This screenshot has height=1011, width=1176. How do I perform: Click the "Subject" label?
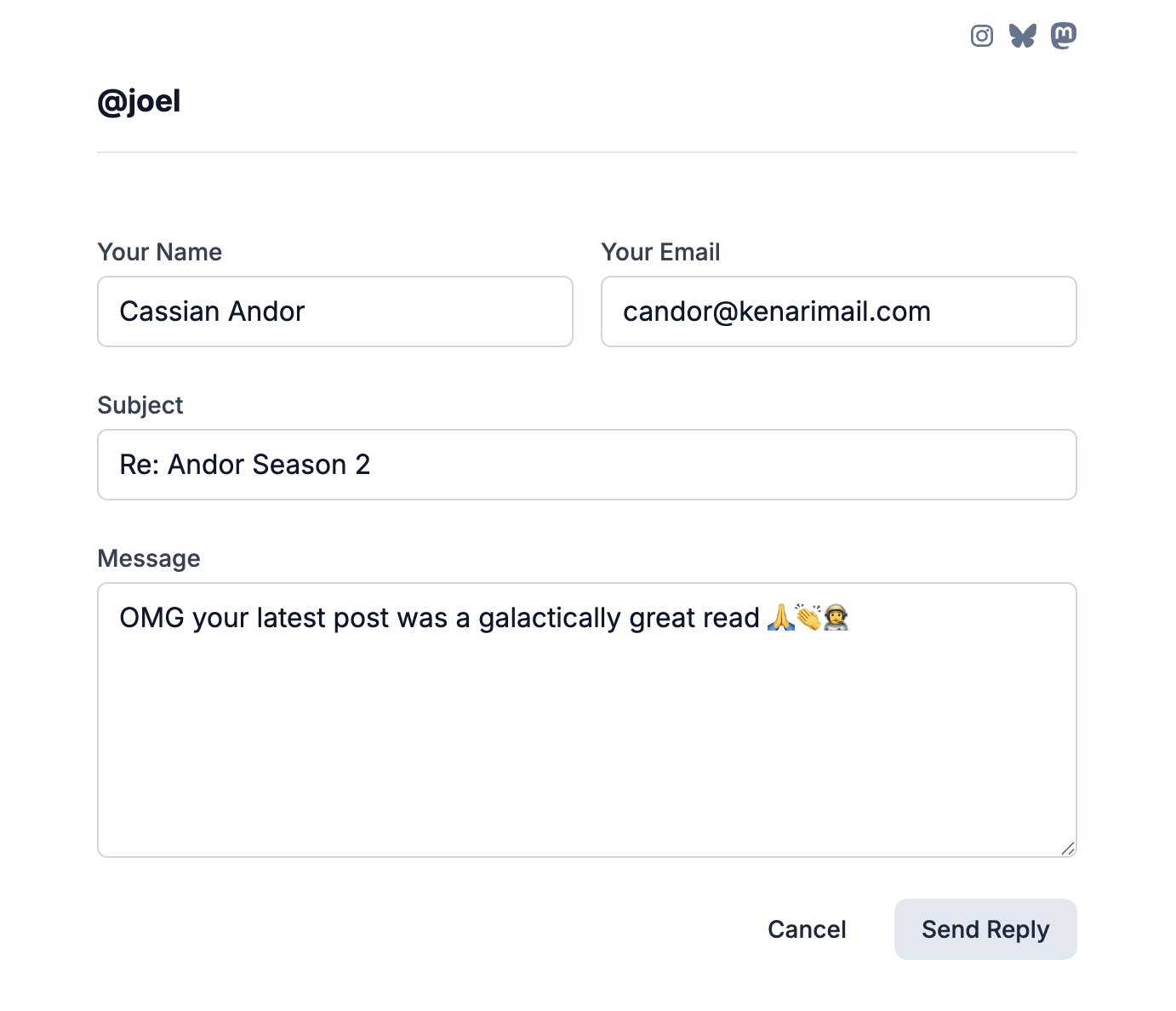click(x=140, y=405)
